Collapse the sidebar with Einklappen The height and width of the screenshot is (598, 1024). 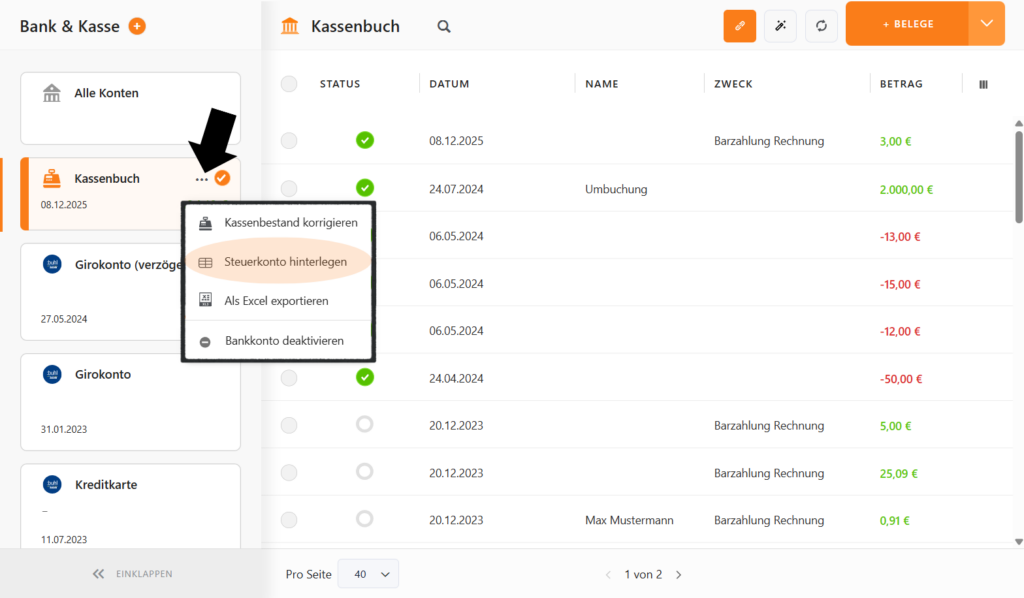pyautogui.click(x=131, y=574)
